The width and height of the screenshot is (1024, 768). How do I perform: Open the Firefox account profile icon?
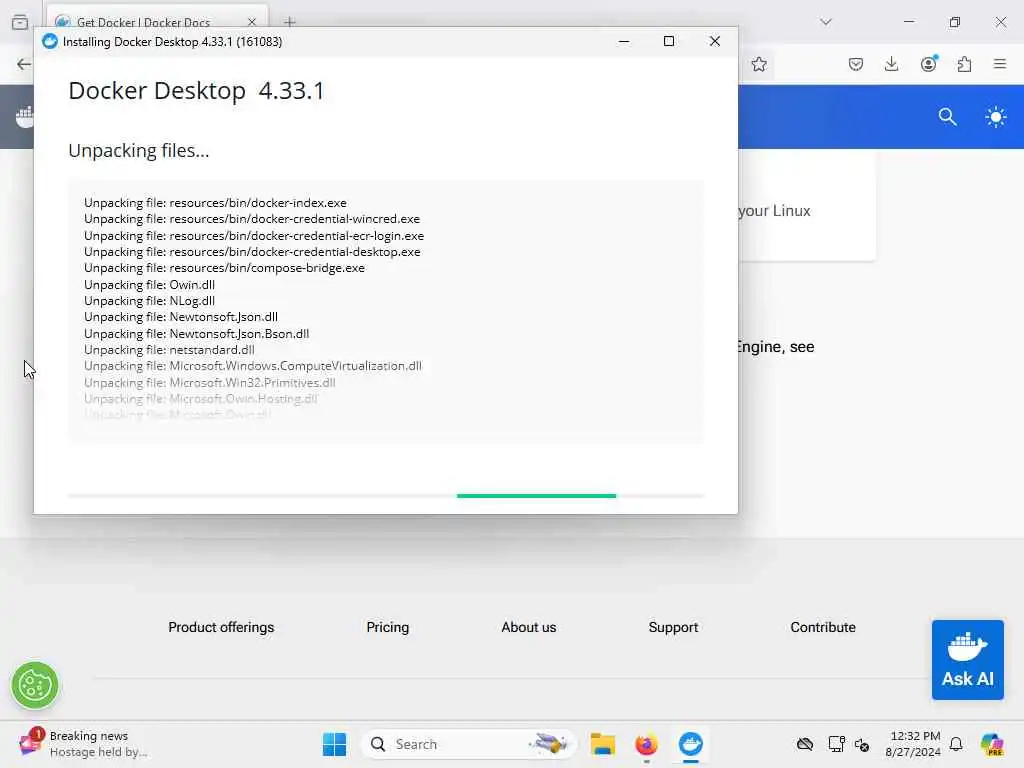tap(928, 64)
